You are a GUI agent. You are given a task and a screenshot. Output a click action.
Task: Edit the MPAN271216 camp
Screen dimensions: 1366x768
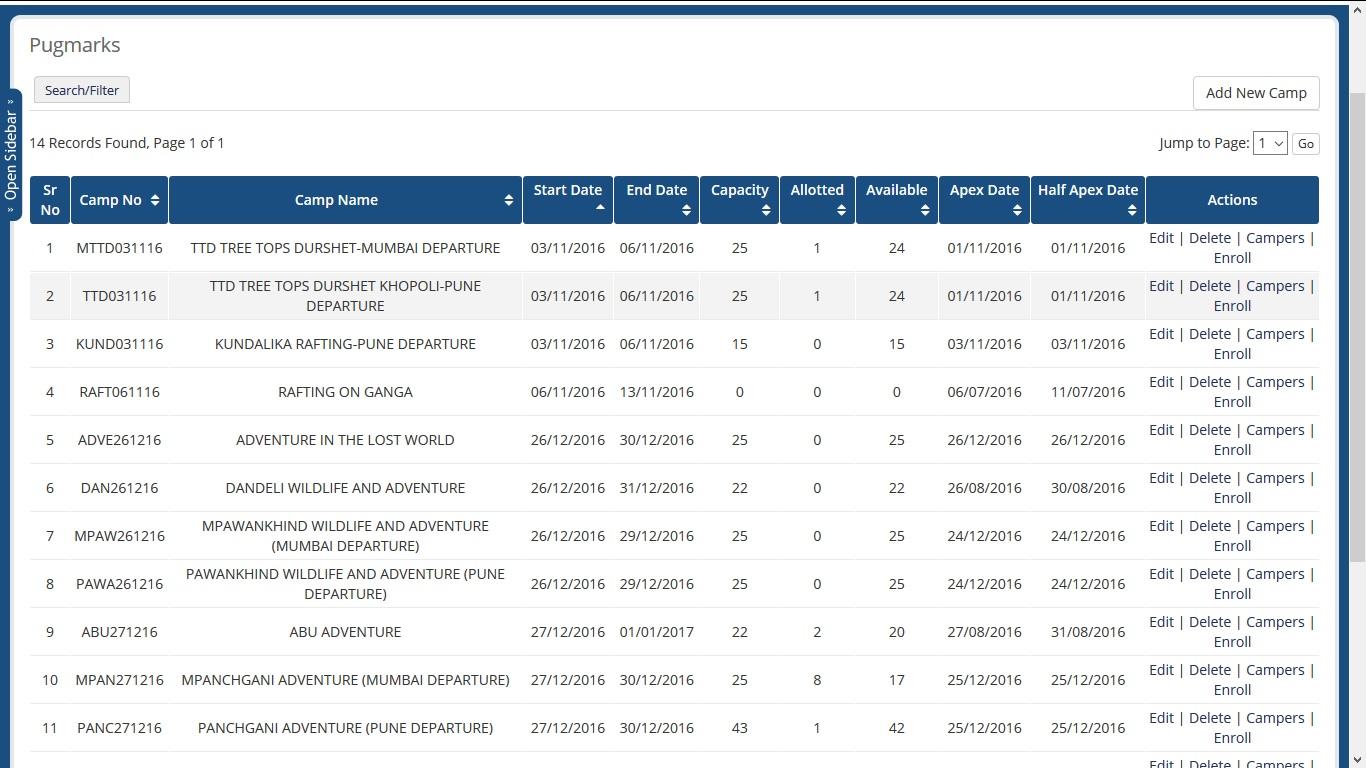[1161, 670]
